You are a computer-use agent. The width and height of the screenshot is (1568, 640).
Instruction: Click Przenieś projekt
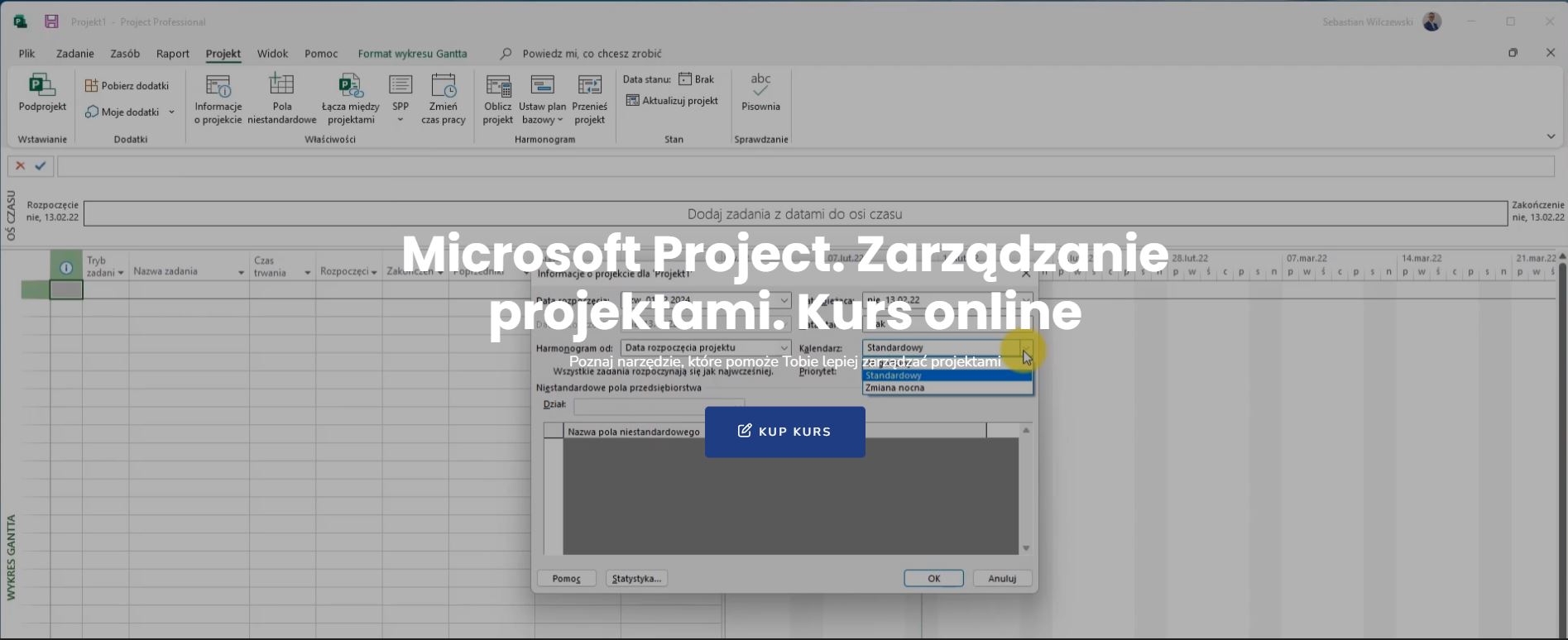(x=590, y=98)
